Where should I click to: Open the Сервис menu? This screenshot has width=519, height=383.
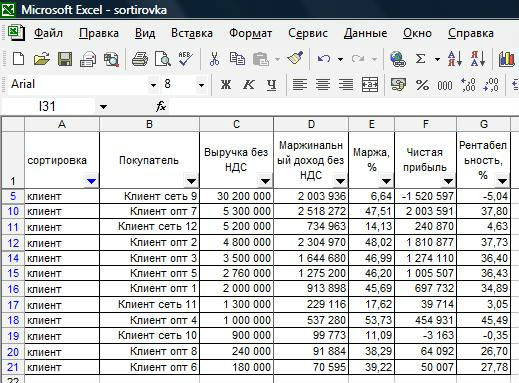[308, 33]
